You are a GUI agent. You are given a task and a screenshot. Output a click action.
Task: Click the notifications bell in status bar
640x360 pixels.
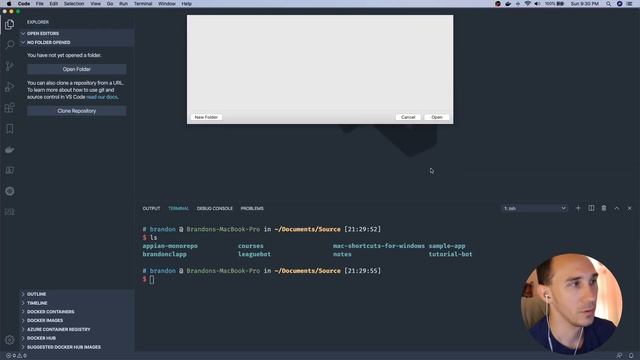631,356
